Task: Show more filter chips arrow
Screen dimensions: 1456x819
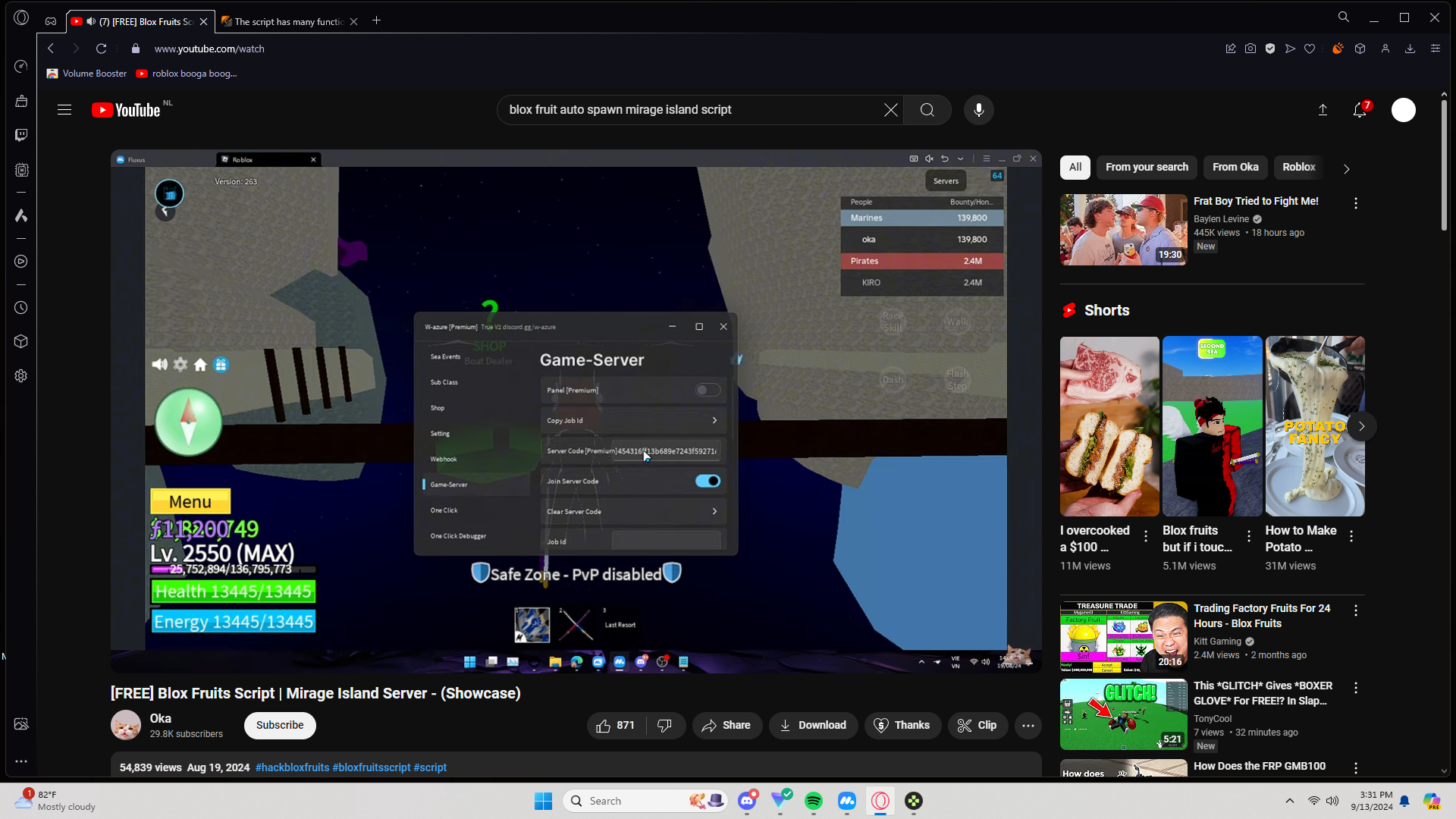Action: [1347, 168]
